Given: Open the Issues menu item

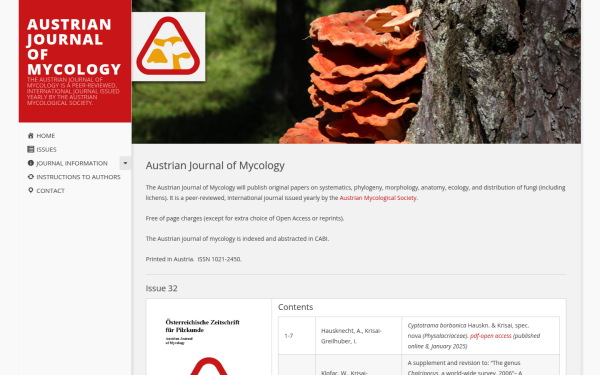Looking at the screenshot, I should click(46, 150).
